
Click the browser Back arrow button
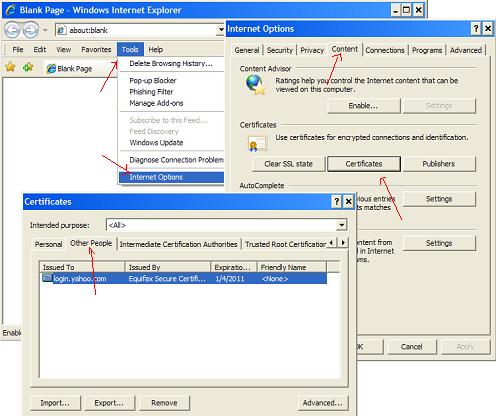12,30
